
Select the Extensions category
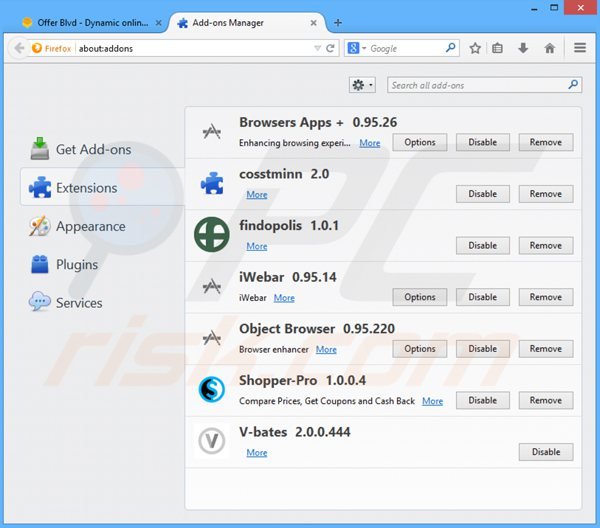102,187
